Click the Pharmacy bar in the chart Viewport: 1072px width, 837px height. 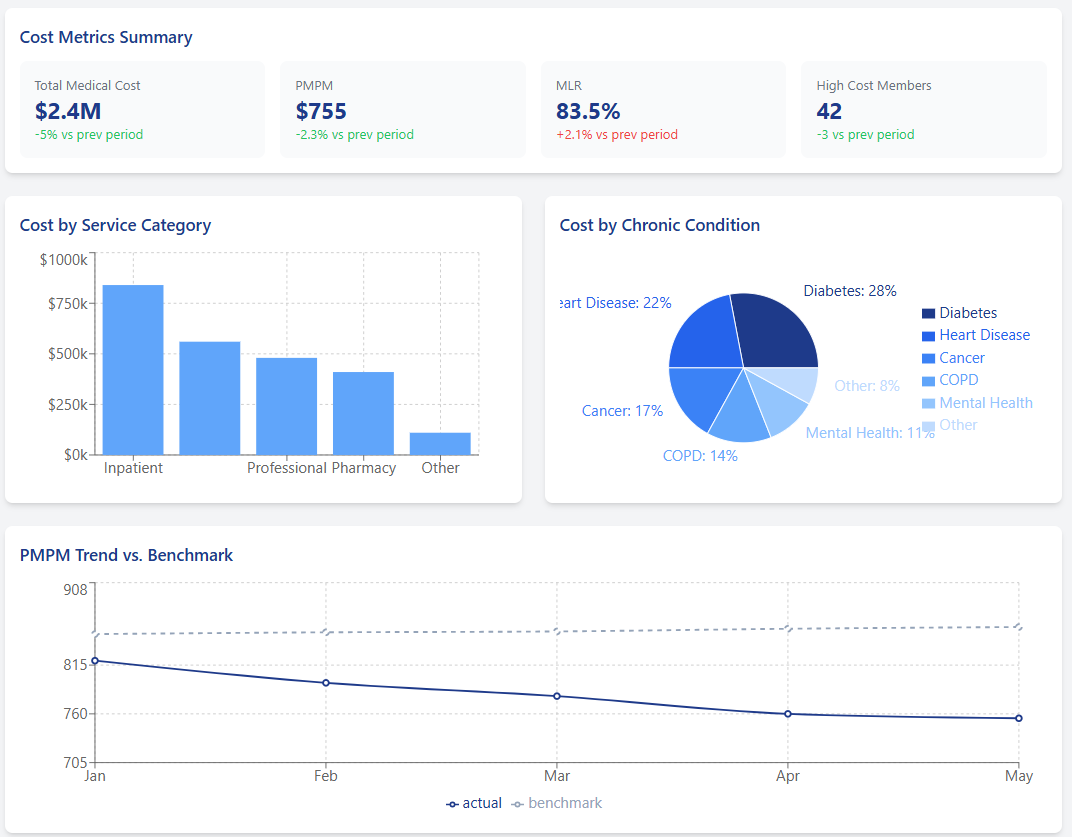tap(363, 413)
